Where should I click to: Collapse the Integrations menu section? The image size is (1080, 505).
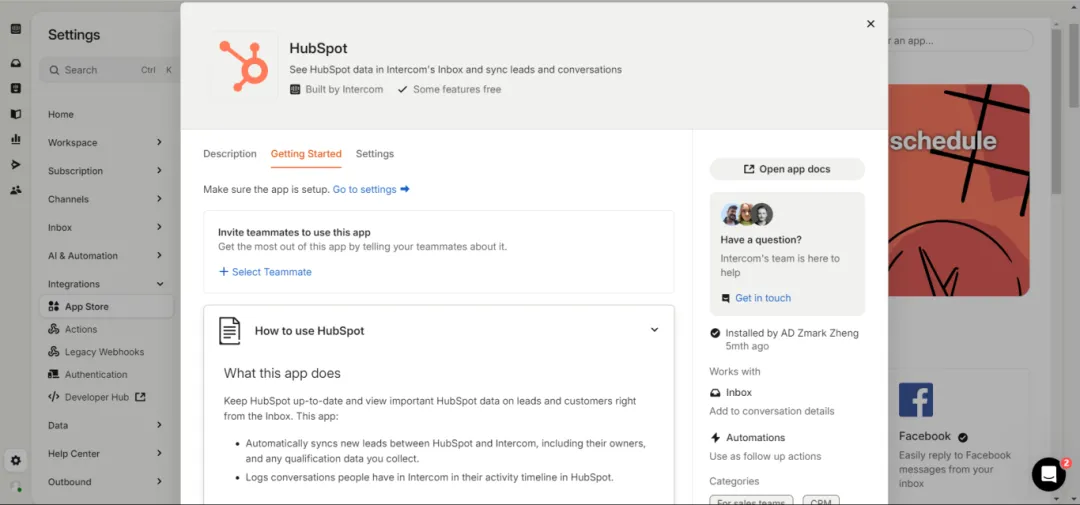click(x=105, y=284)
